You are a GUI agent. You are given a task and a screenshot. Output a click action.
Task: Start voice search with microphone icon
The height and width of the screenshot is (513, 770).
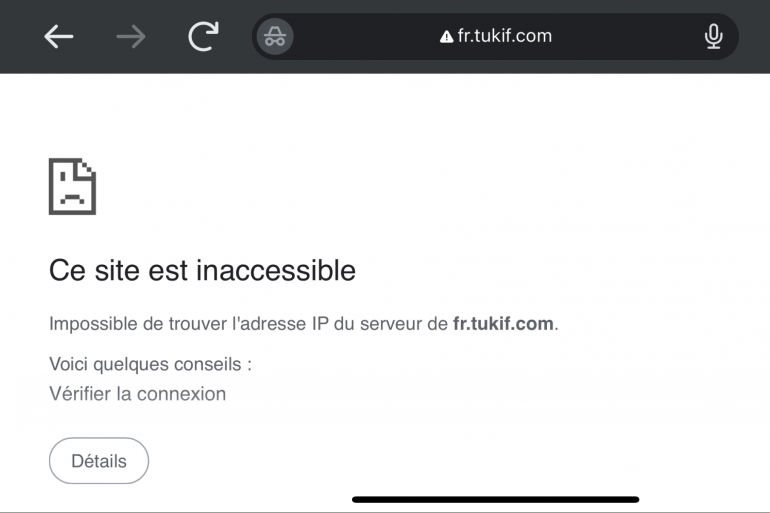[713, 36]
